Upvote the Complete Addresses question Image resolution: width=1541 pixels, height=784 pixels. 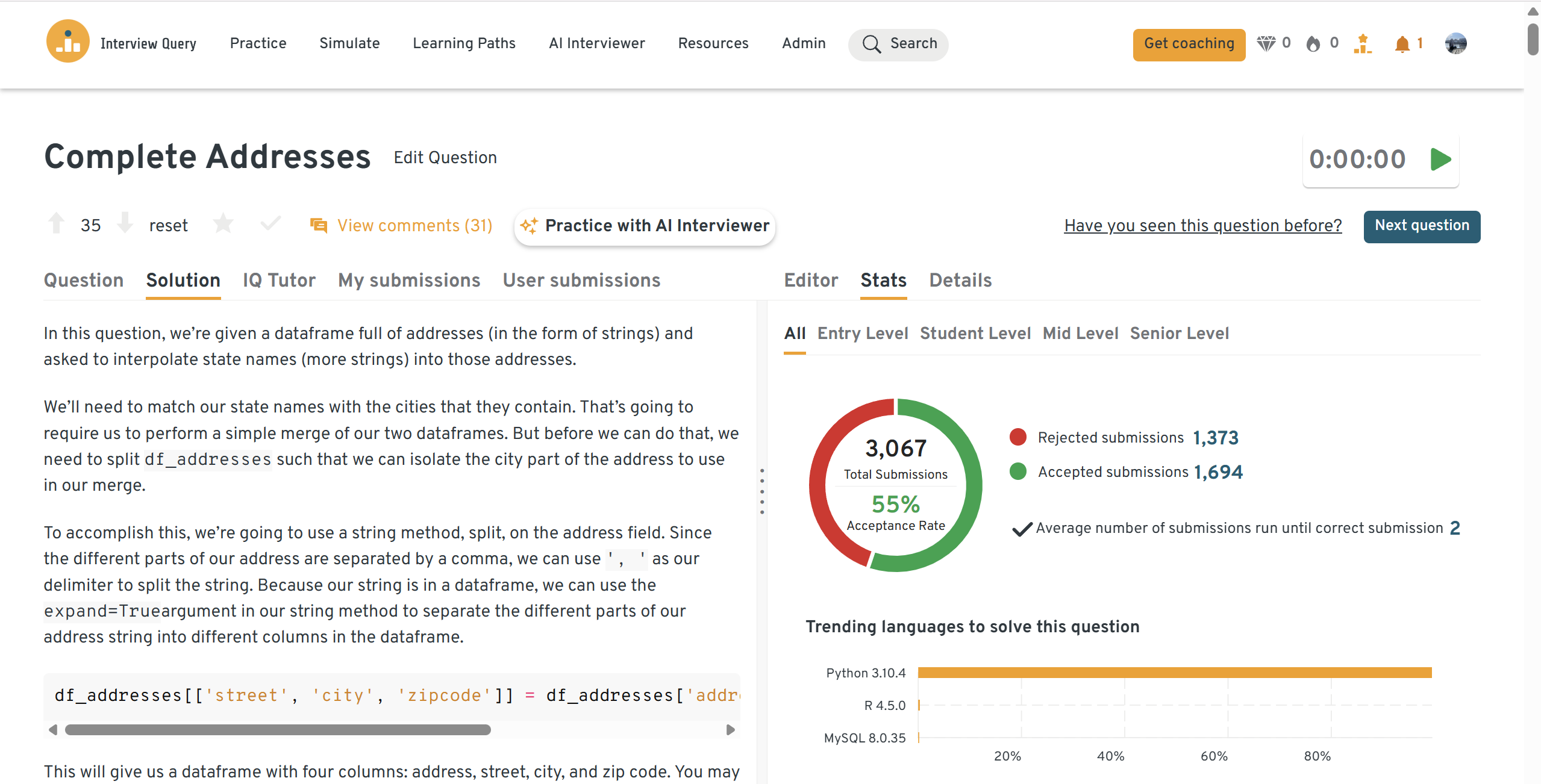(57, 223)
